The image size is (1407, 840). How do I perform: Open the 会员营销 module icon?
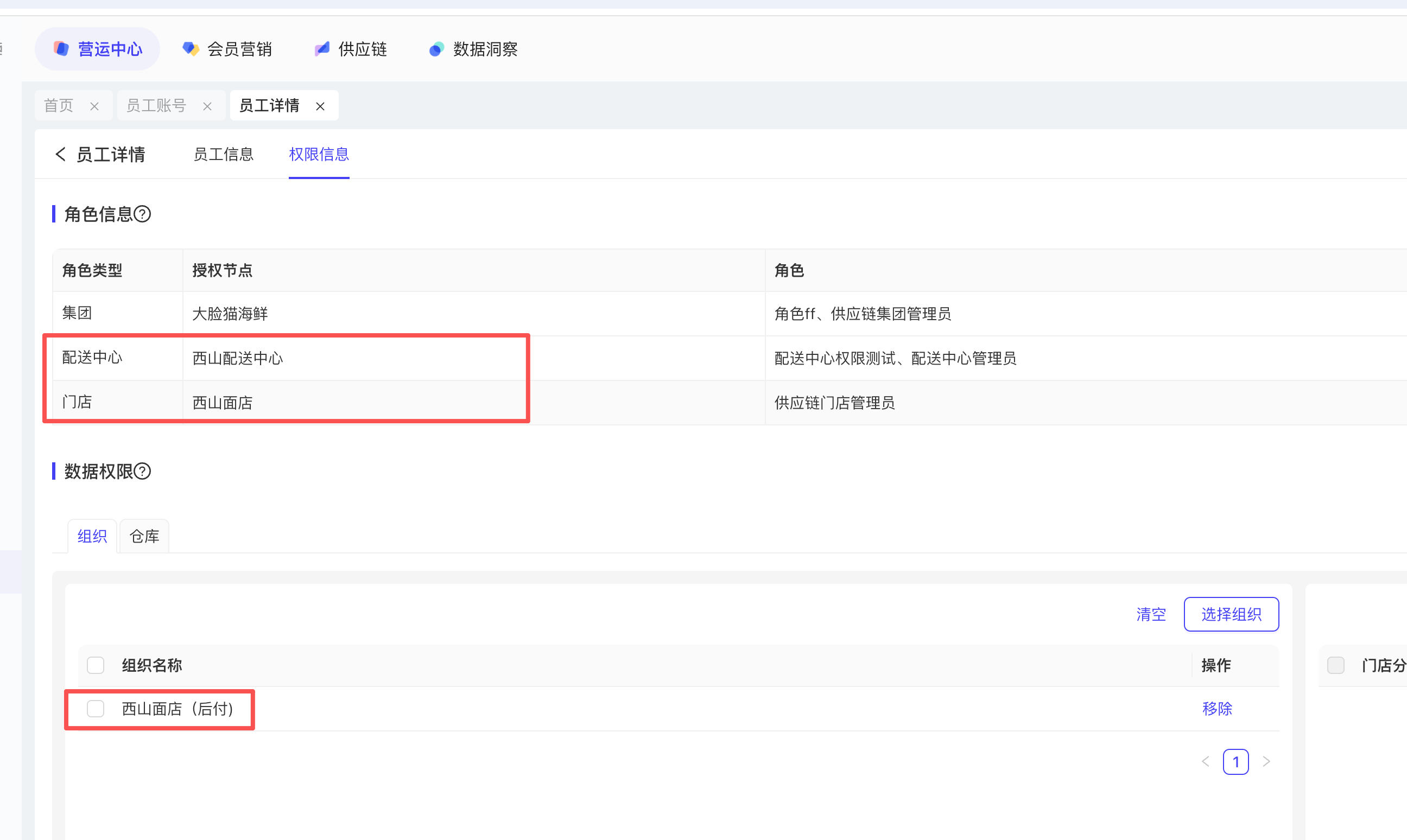point(190,49)
